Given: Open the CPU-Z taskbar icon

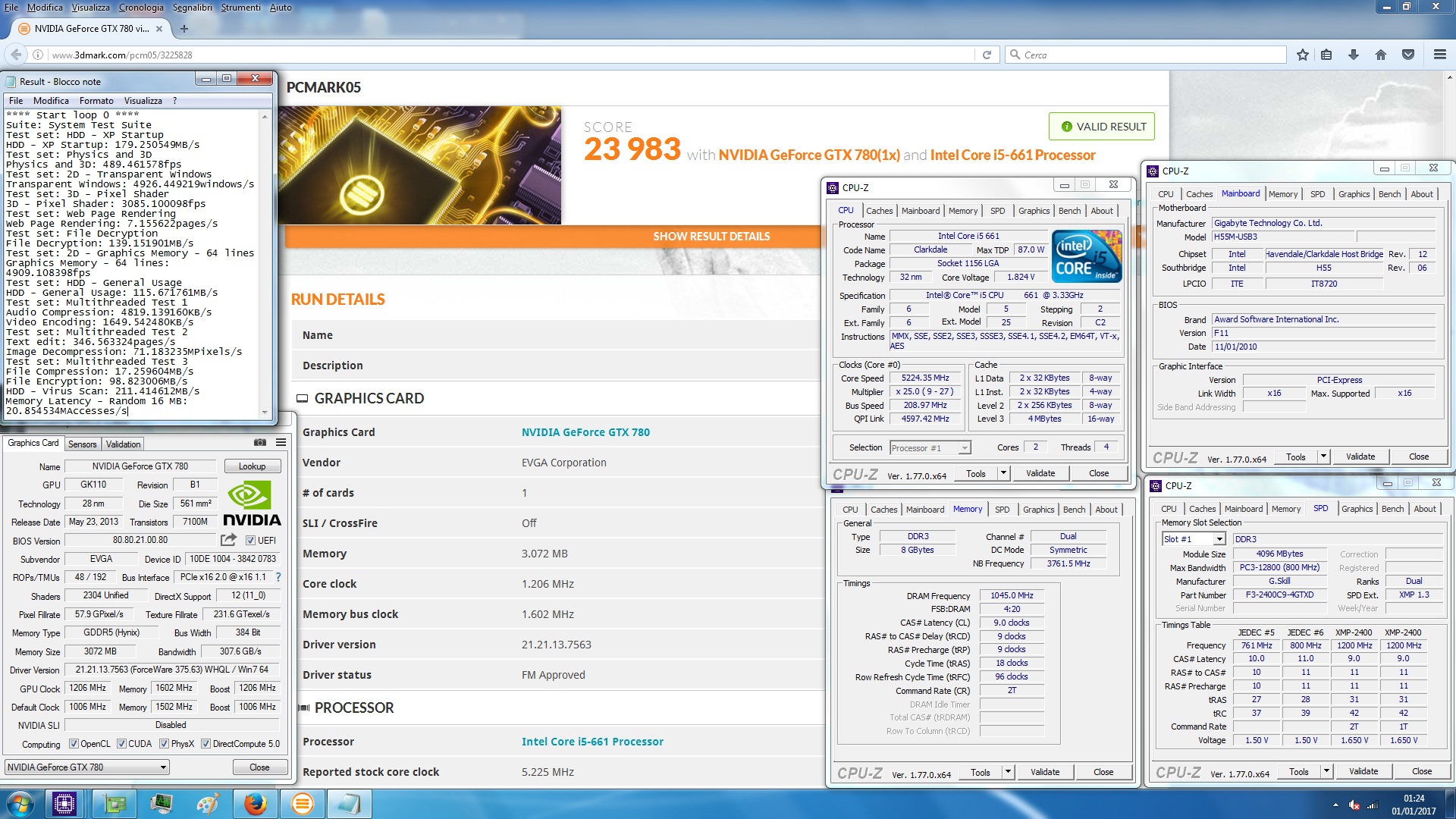Looking at the screenshot, I should pos(64,804).
